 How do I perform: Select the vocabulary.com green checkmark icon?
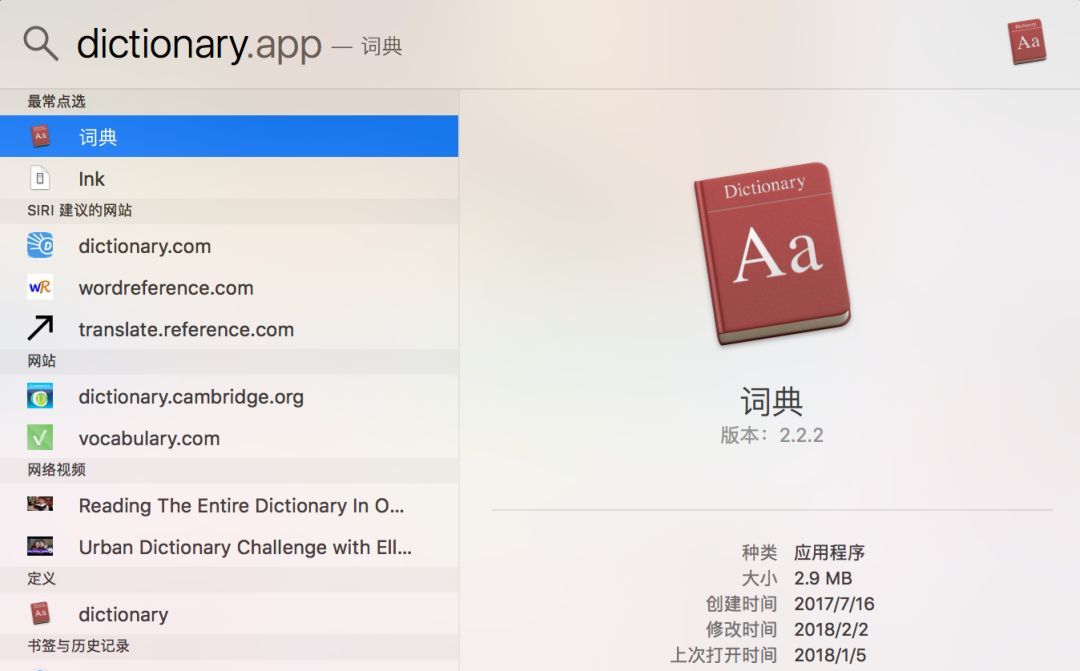pyautogui.click(x=40, y=438)
